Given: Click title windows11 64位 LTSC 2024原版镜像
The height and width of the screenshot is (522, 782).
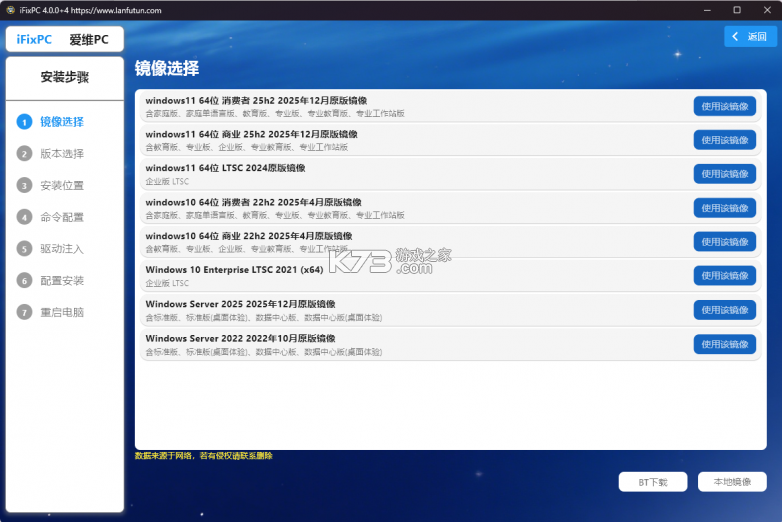Looking at the screenshot, I should pyautogui.click(x=225, y=168).
